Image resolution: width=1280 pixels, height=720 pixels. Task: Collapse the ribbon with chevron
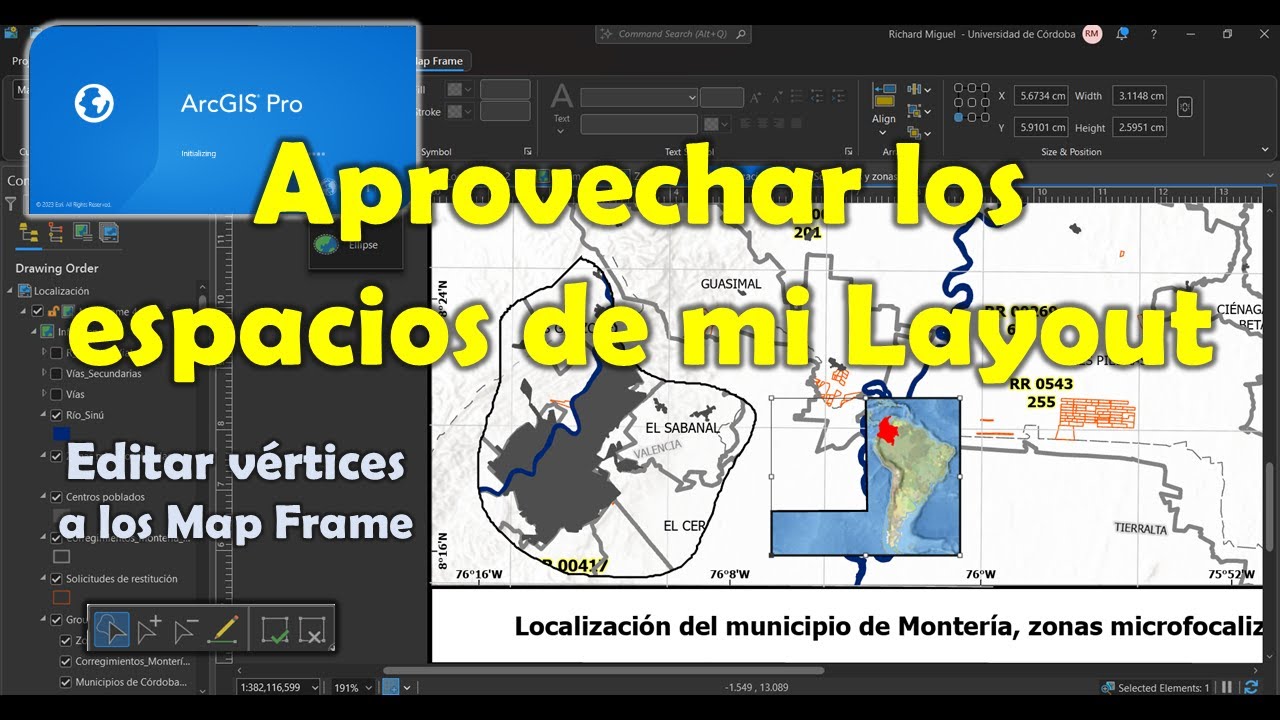click(1266, 150)
